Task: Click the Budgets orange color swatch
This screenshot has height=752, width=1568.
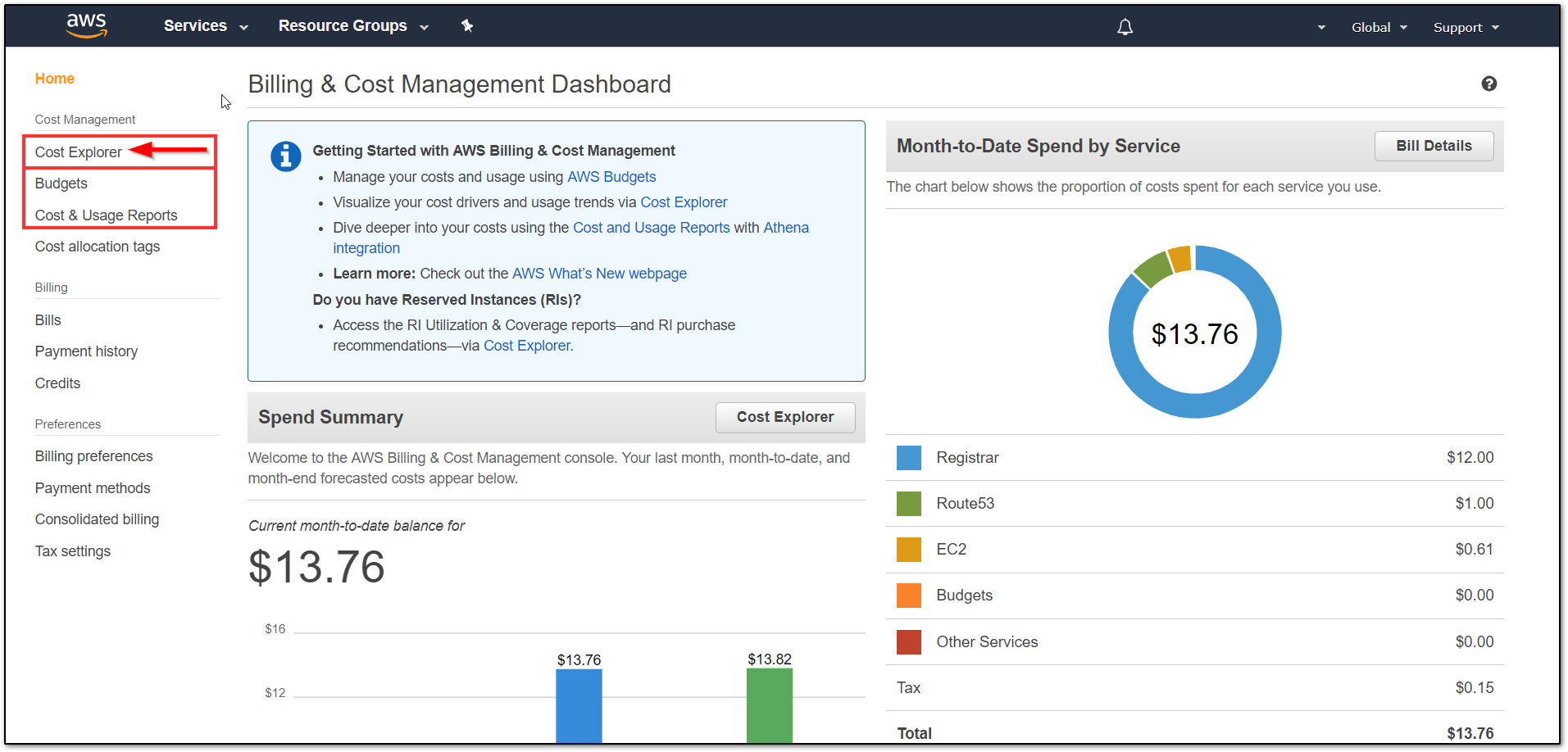Action: click(909, 596)
